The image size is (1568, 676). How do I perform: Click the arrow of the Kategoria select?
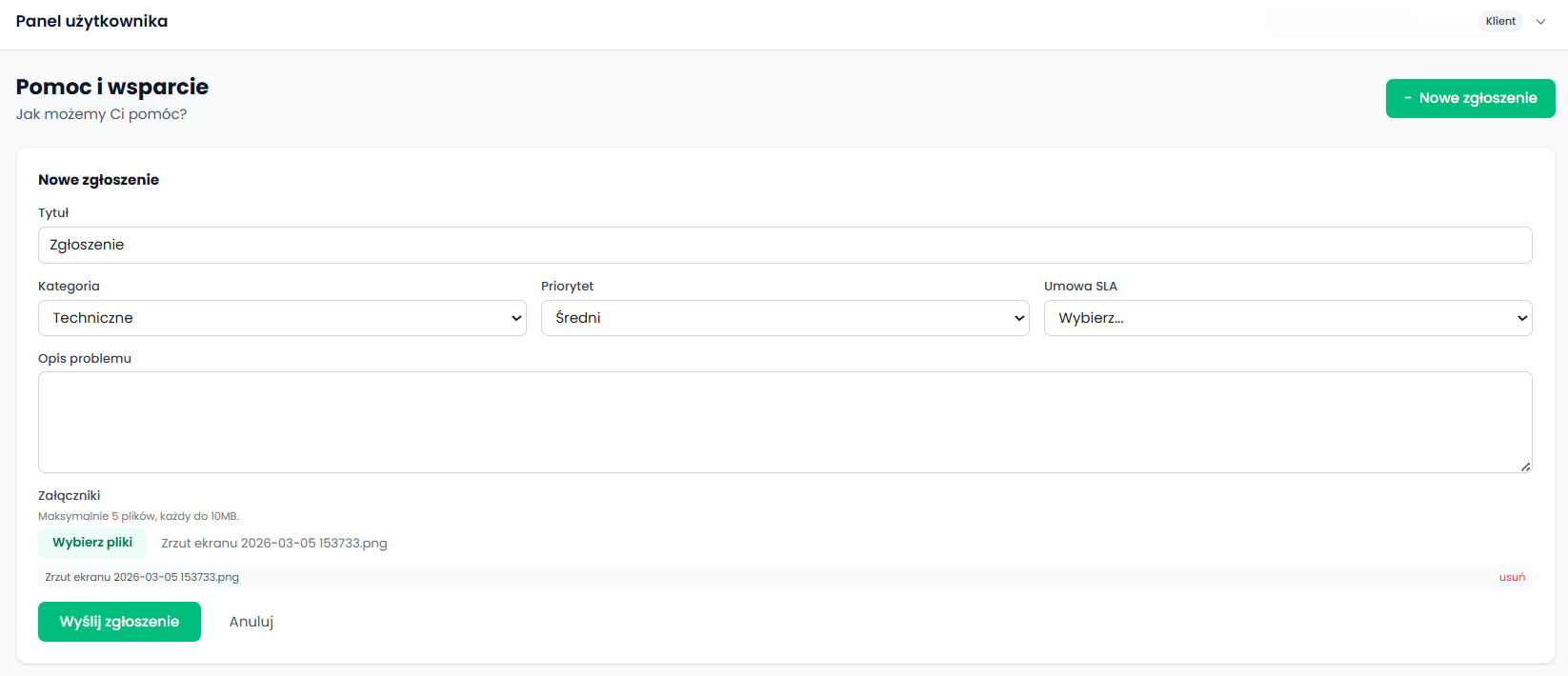click(x=516, y=318)
